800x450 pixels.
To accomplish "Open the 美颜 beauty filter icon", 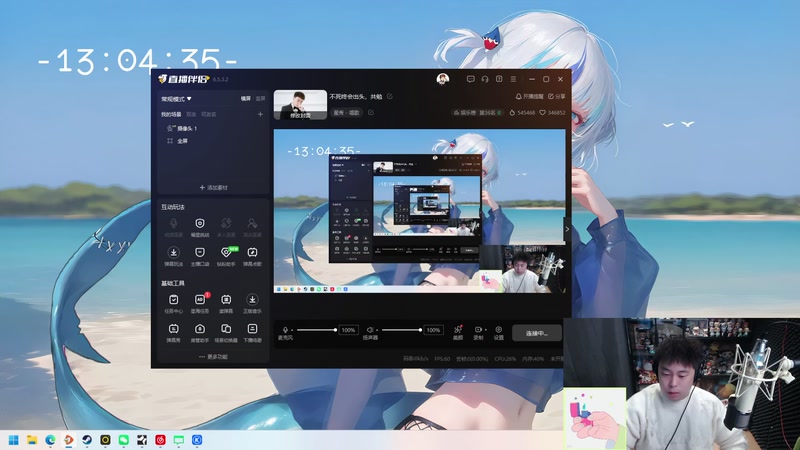I will [458, 330].
